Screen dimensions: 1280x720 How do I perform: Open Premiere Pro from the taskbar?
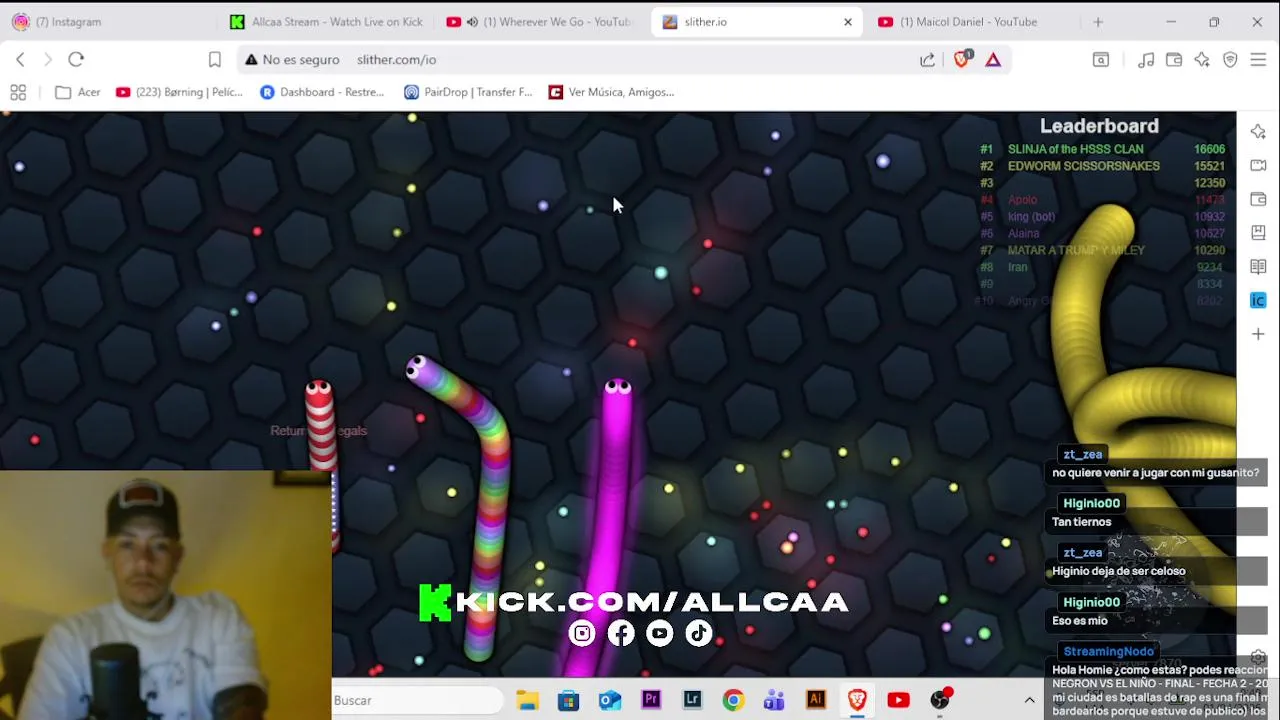point(651,700)
